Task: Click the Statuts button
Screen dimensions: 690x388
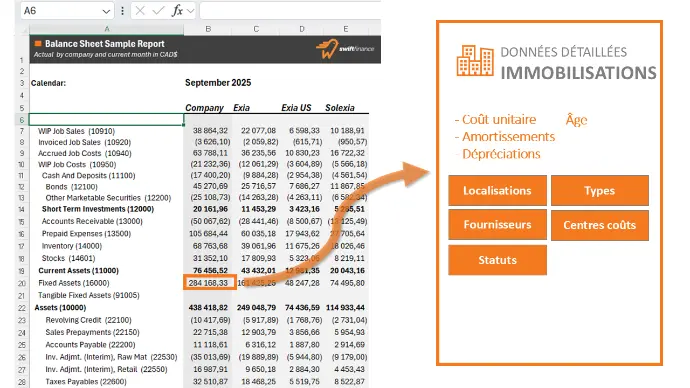Action: tap(497, 260)
